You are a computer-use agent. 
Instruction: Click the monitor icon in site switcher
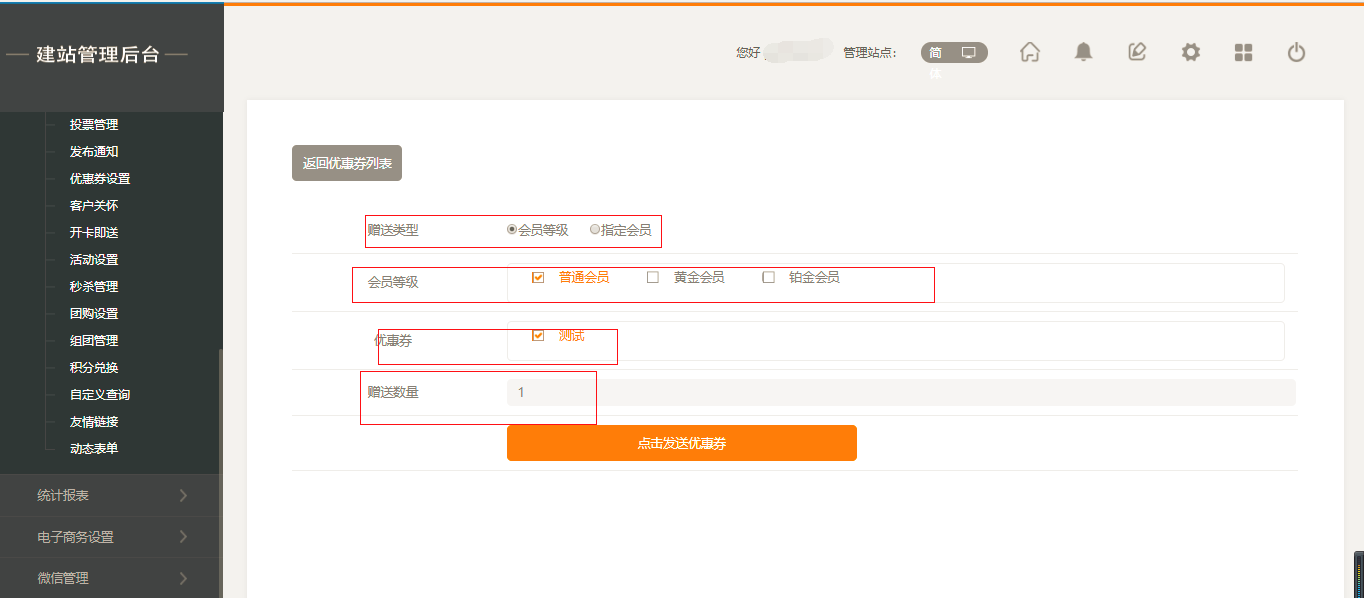[968, 53]
